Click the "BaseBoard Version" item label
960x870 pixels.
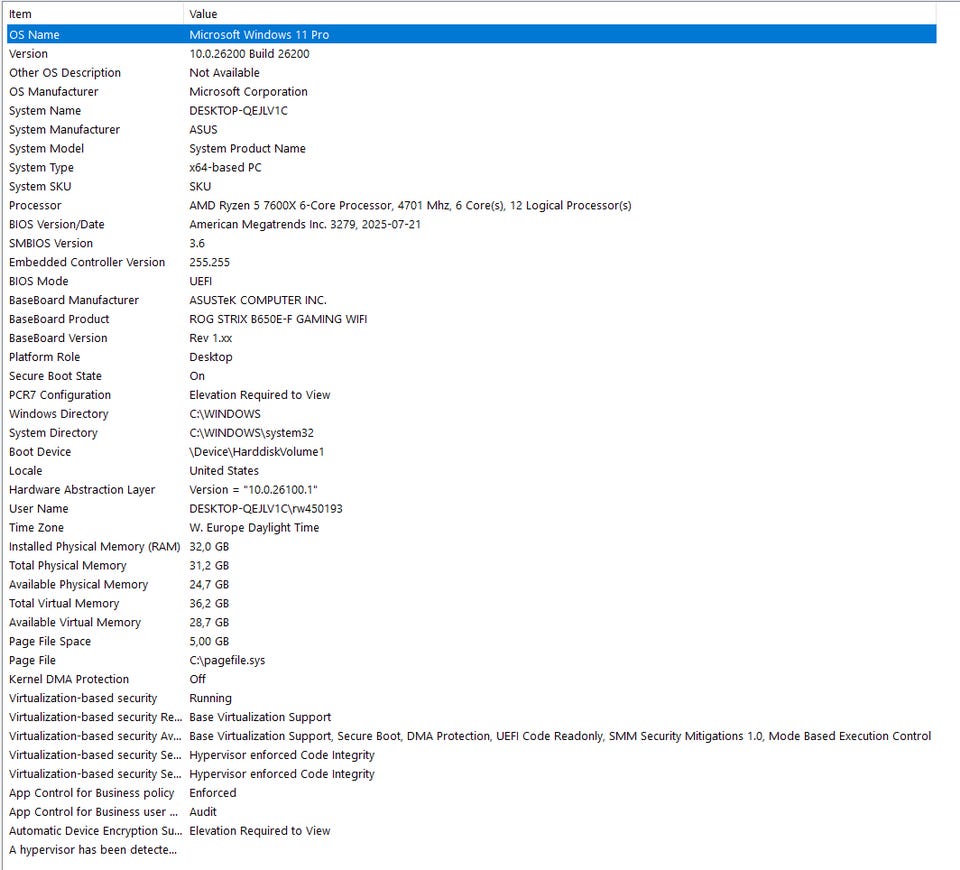[x=58, y=339]
